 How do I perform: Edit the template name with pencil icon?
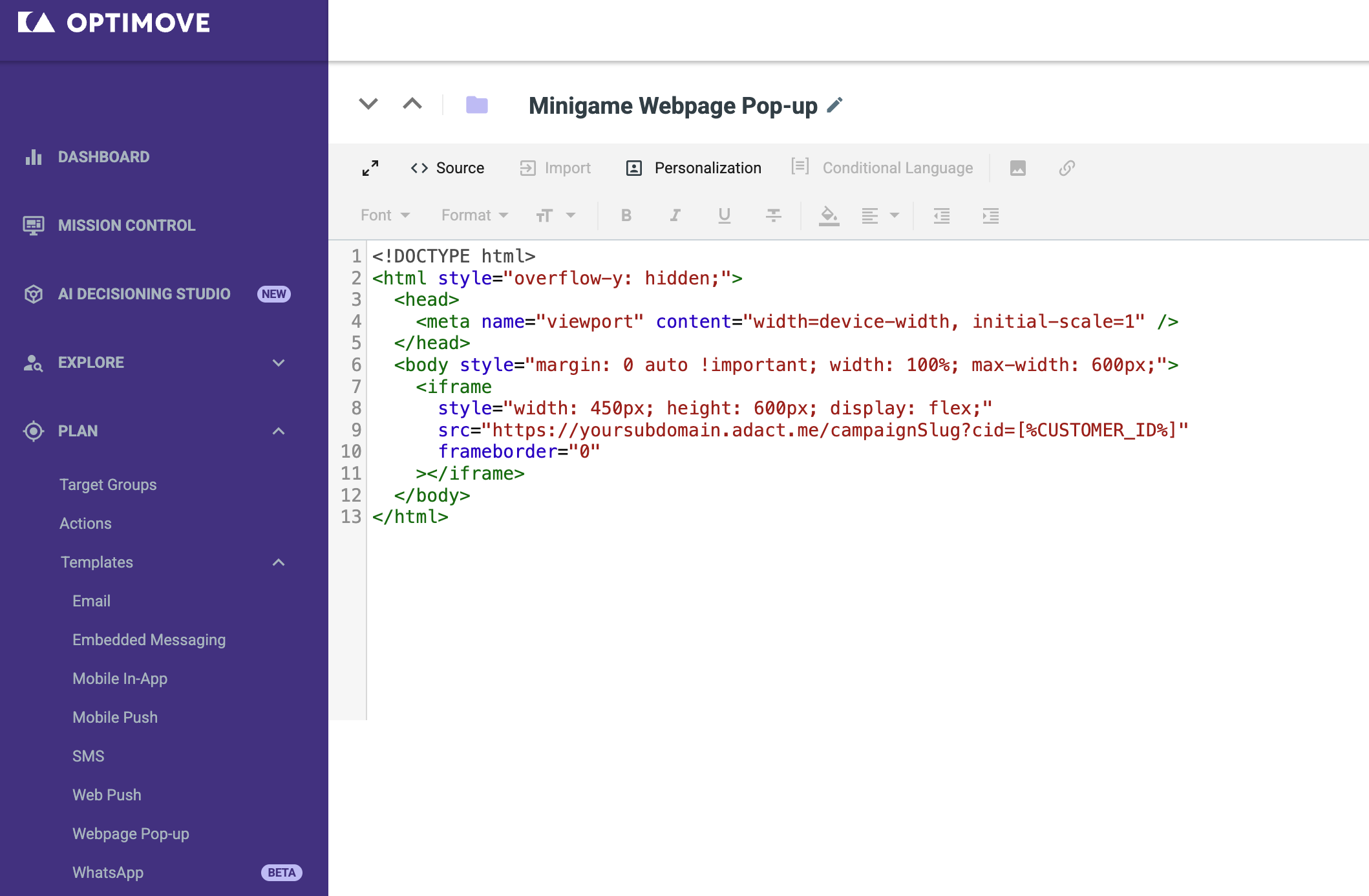834,105
